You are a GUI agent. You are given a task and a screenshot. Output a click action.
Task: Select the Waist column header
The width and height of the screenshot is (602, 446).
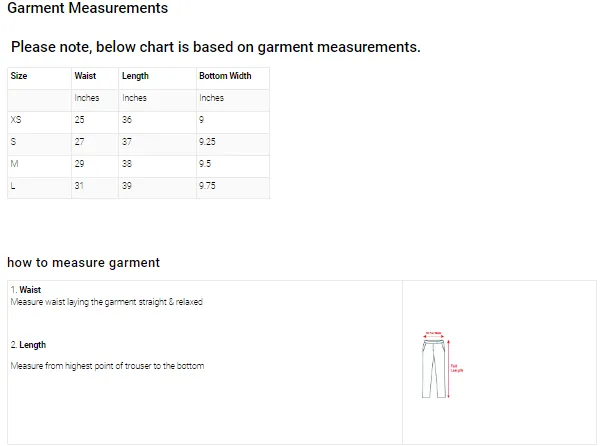click(85, 76)
